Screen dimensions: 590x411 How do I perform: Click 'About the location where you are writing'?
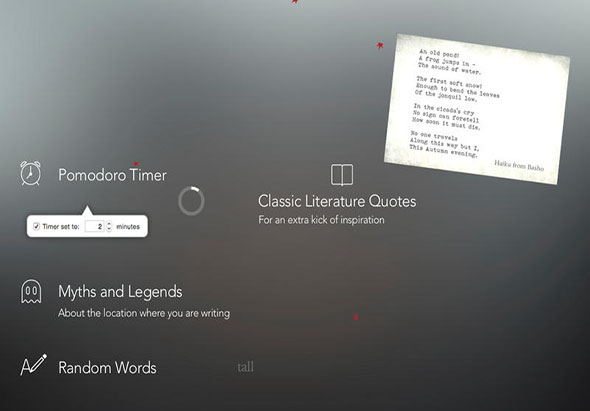click(x=144, y=313)
